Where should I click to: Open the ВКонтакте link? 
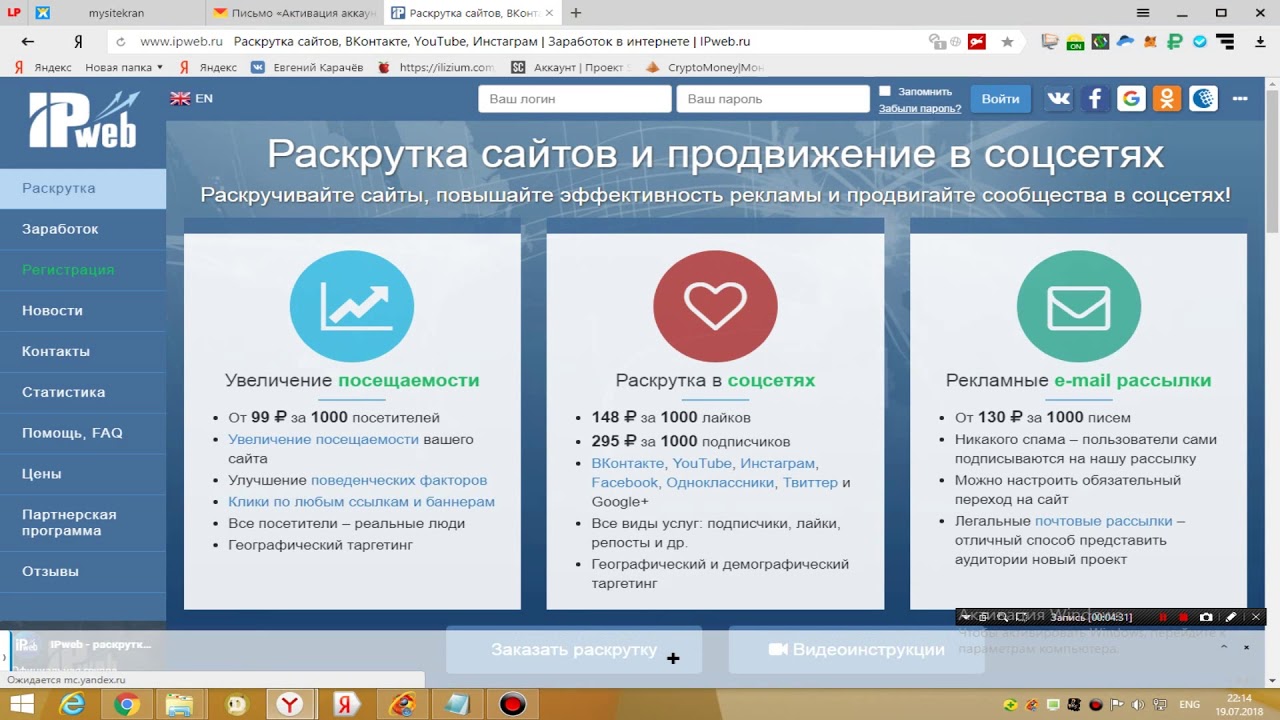point(627,463)
